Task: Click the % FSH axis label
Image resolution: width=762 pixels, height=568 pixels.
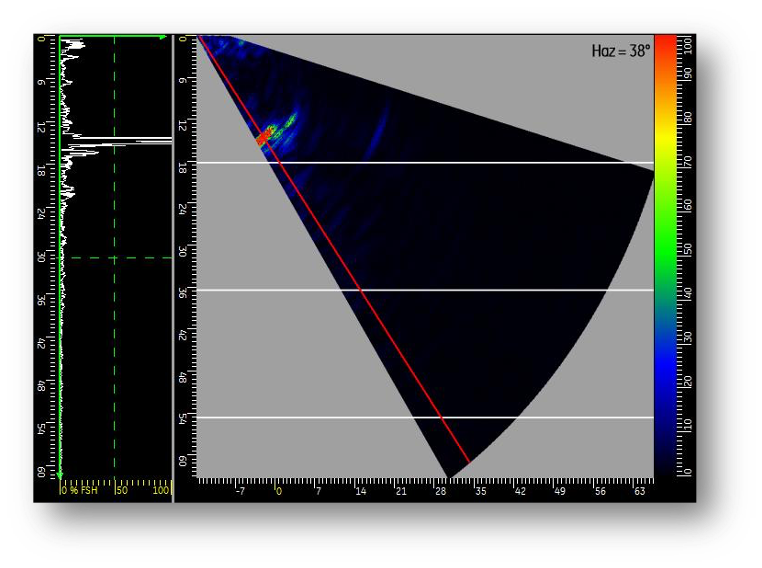Action: [x=79, y=491]
